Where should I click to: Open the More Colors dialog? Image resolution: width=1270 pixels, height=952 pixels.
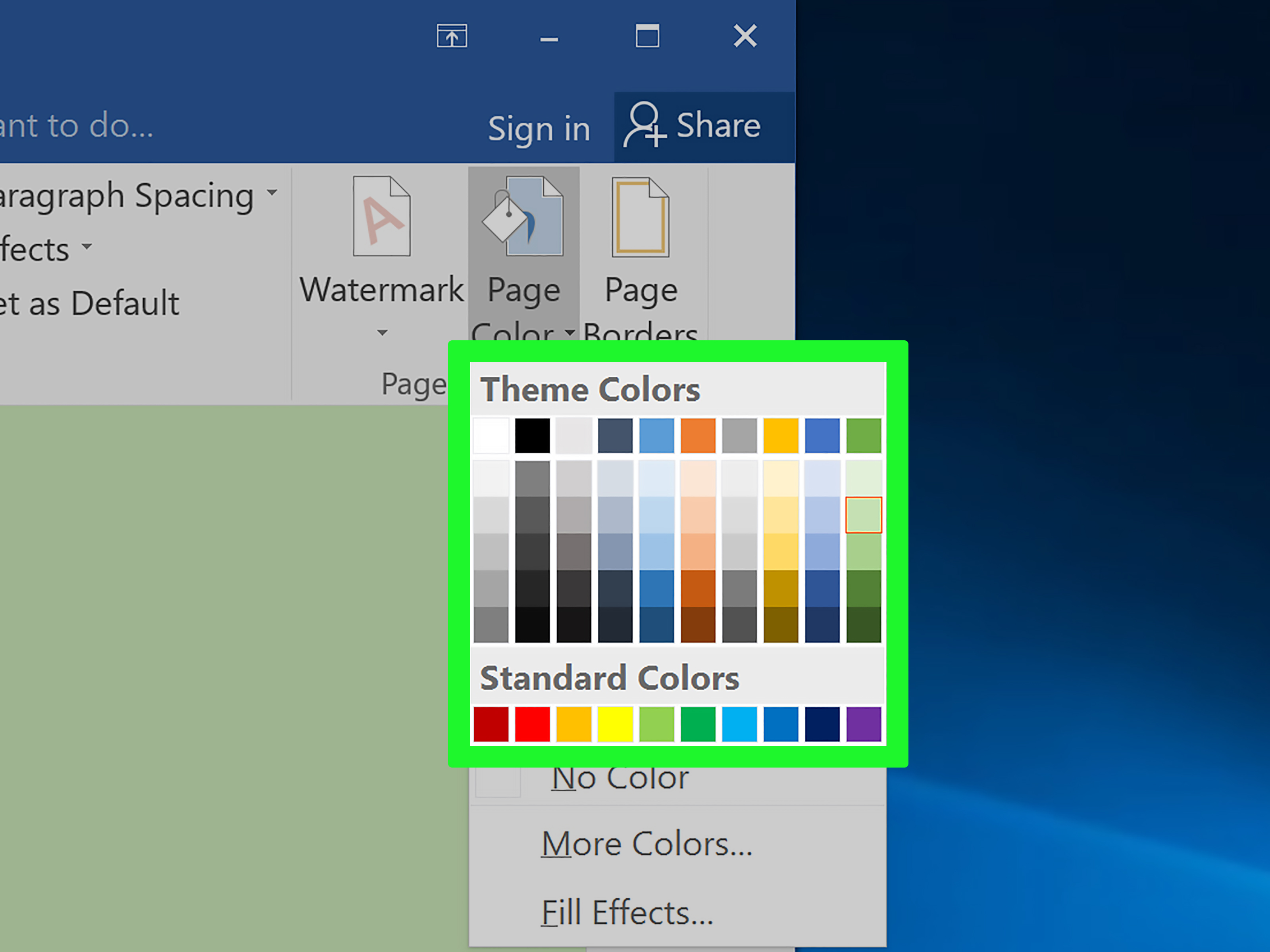pyautogui.click(x=647, y=844)
